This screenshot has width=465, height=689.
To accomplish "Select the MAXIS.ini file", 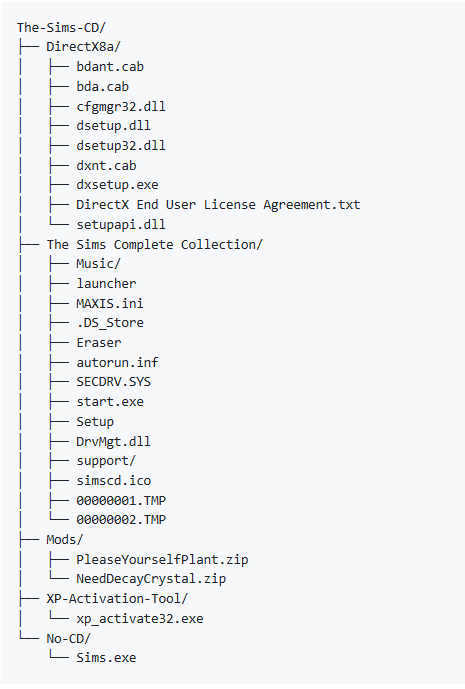I will coord(110,303).
